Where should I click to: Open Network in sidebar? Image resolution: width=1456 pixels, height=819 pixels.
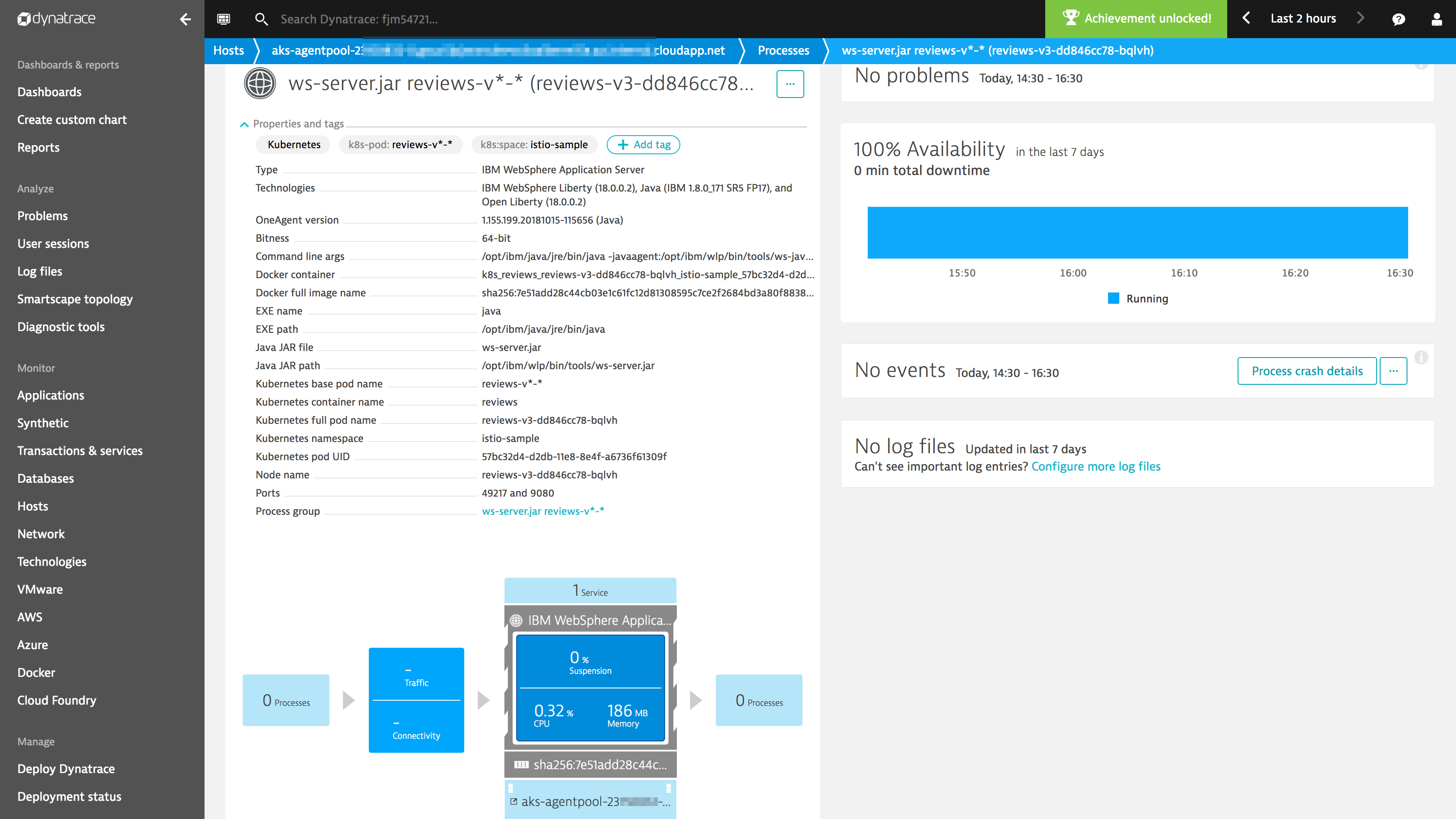click(x=41, y=533)
